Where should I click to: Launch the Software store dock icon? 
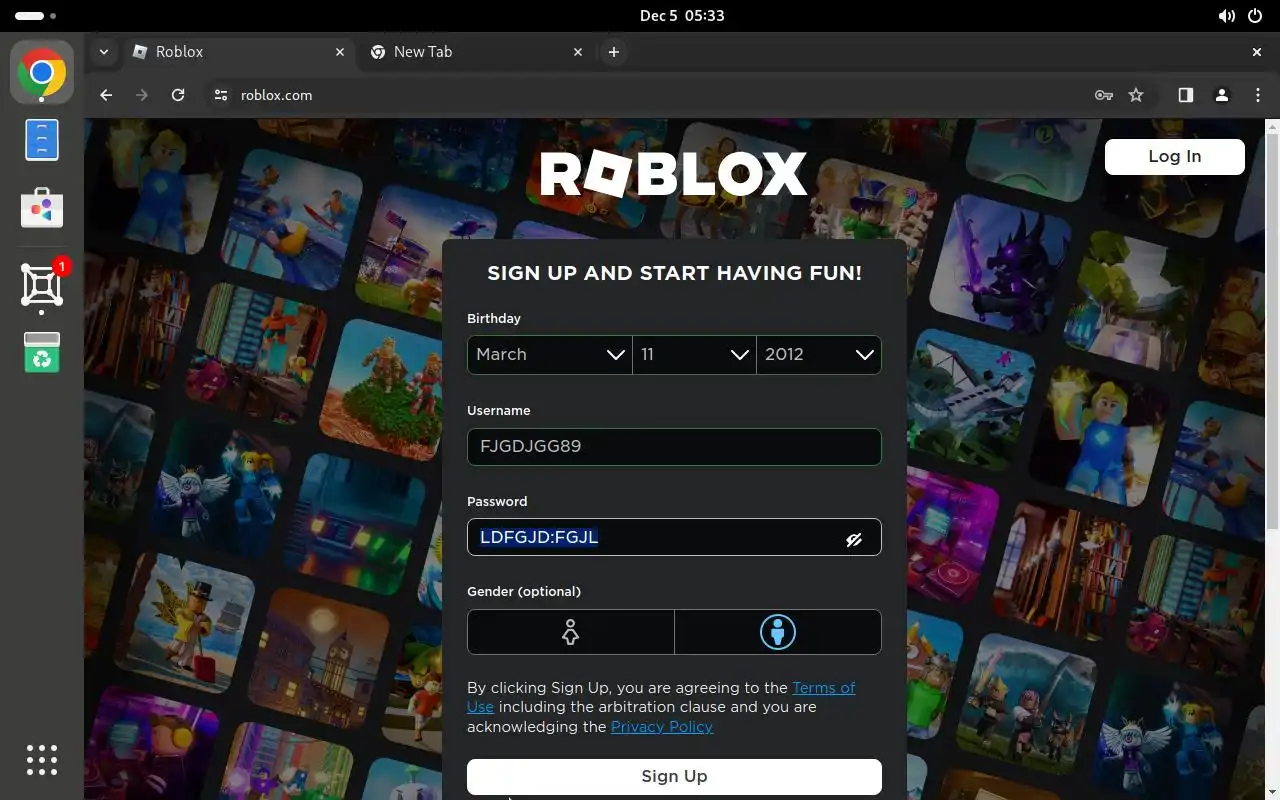pyautogui.click(x=42, y=207)
